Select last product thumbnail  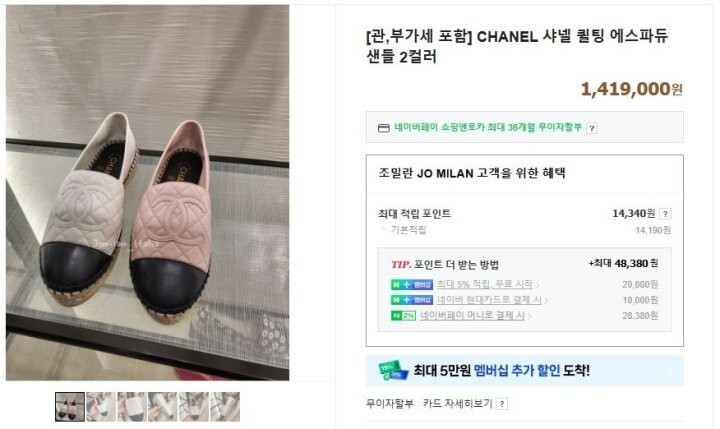point(225,406)
